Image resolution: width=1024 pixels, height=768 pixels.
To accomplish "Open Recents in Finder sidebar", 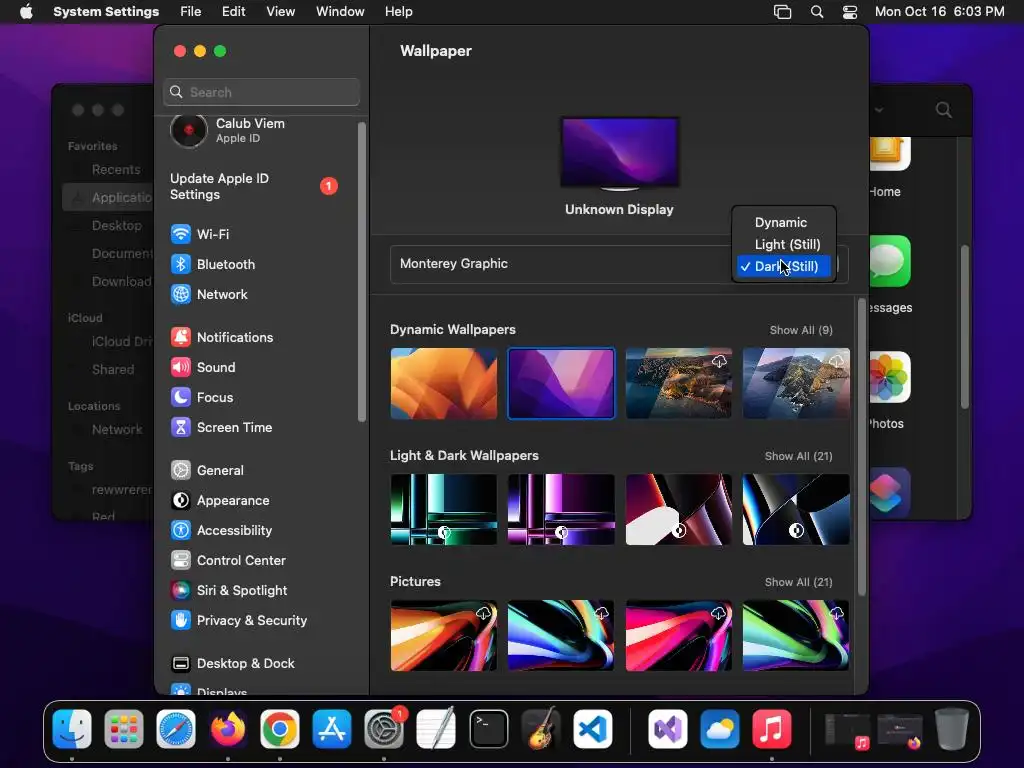I will pyautogui.click(x=116, y=170).
